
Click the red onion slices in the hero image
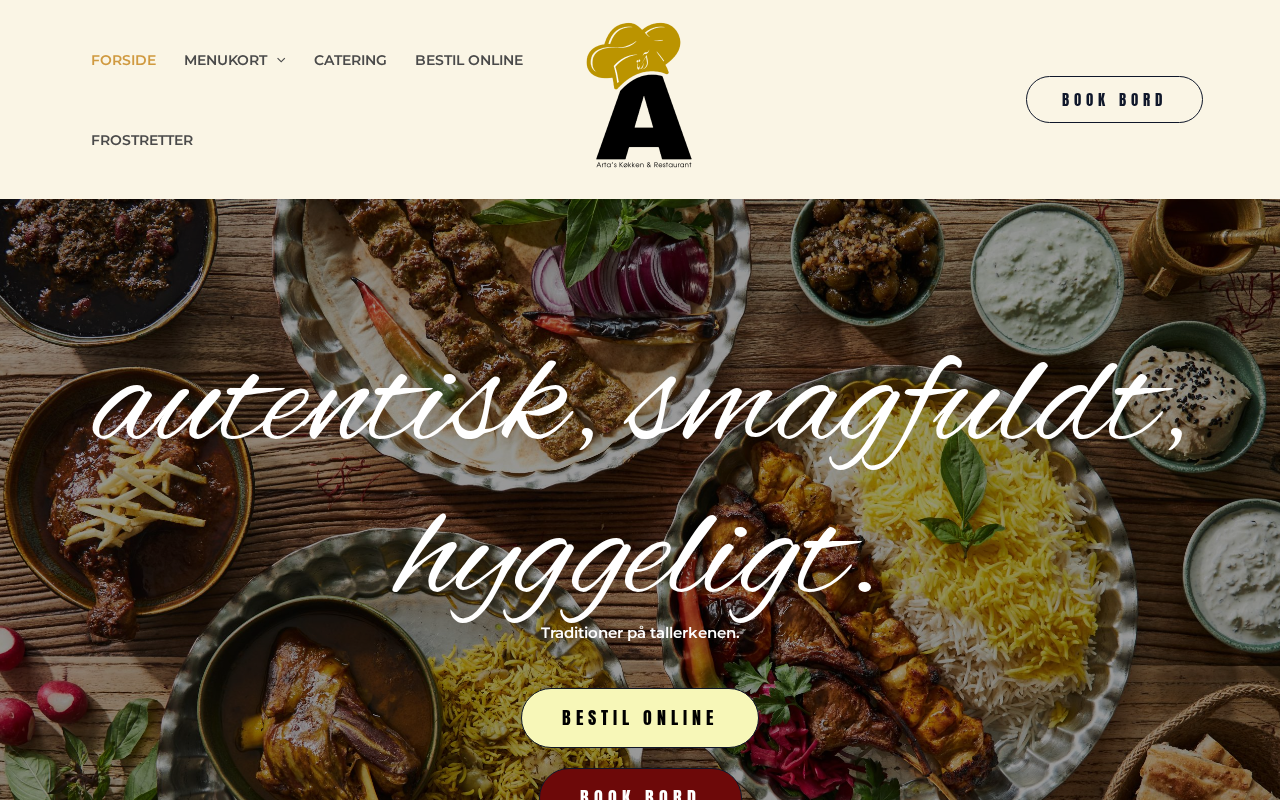tap(621, 275)
